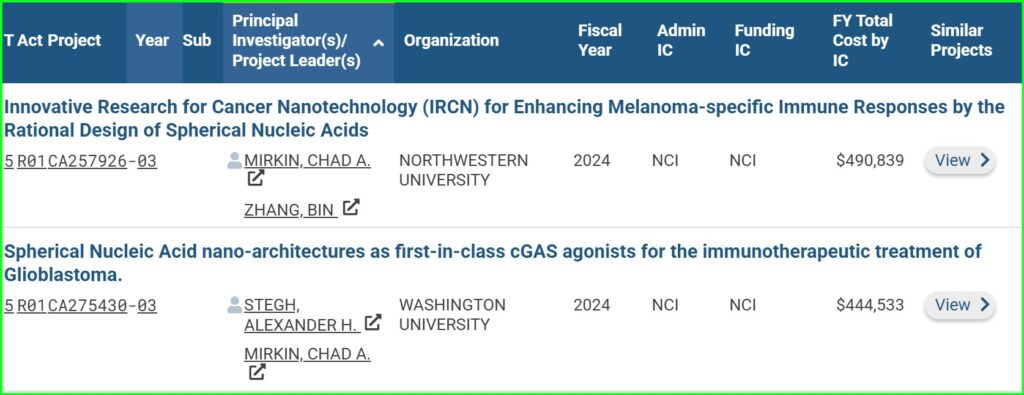Click person icon beside MIRKIN in first row
The width and height of the screenshot is (1024, 395).
(234, 161)
